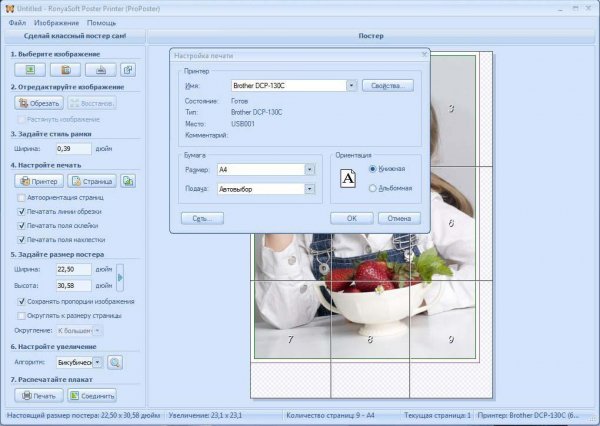Open the Страница page settings button

point(92,181)
